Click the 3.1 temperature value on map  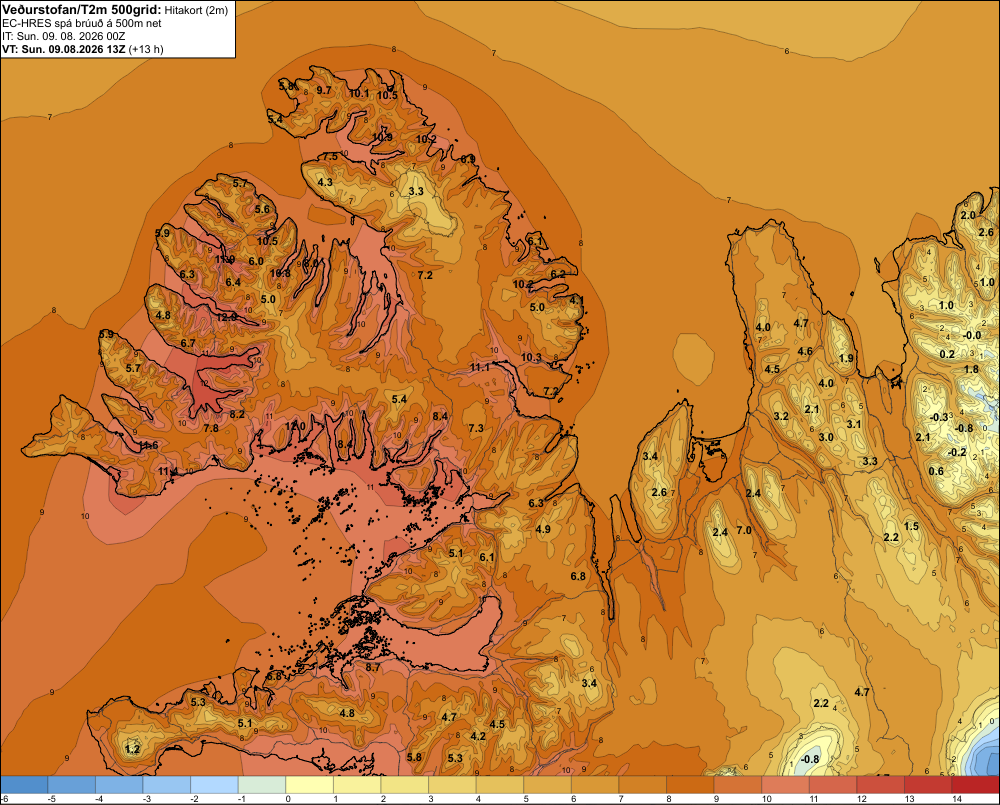click(853, 424)
